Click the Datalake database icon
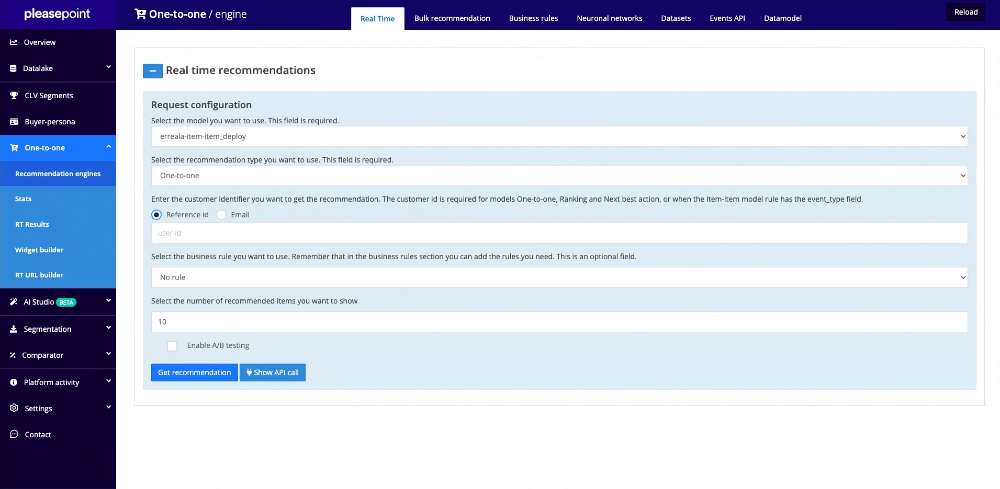The height and width of the screenshot is (489, 1000). click(14, 69)
